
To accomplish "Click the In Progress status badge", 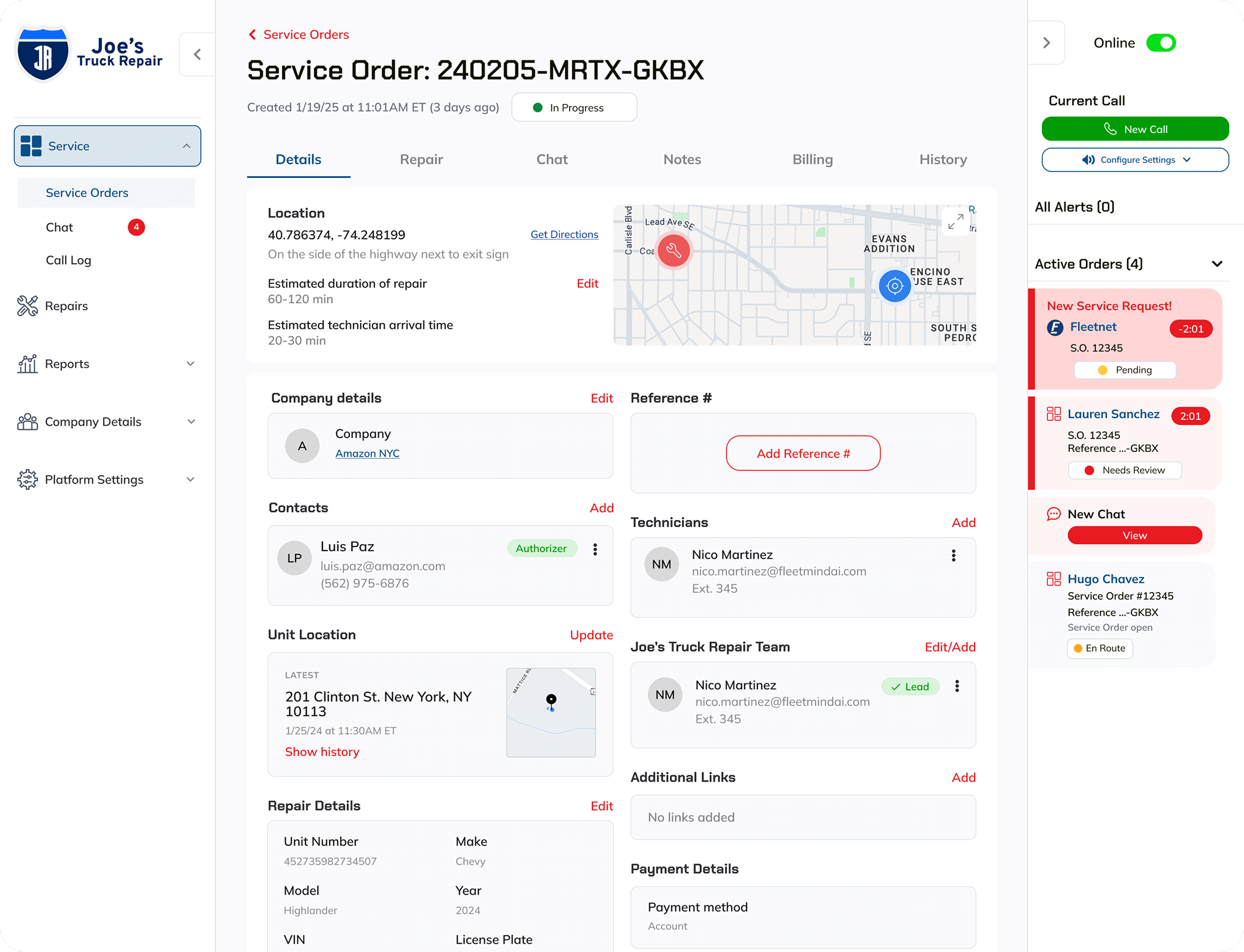I will pos(574,108).
